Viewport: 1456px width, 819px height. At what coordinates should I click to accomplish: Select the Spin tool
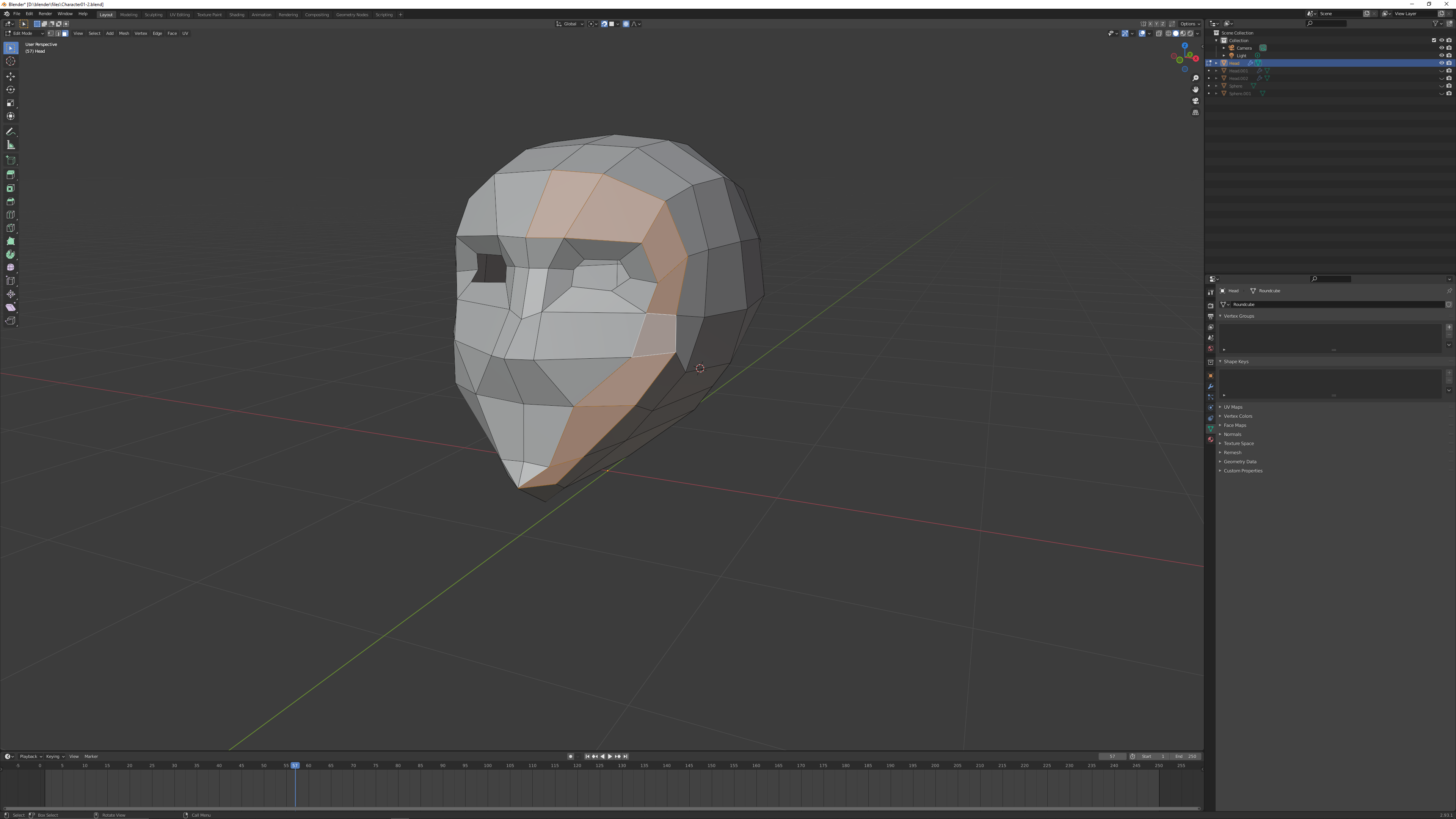point(11,255)
